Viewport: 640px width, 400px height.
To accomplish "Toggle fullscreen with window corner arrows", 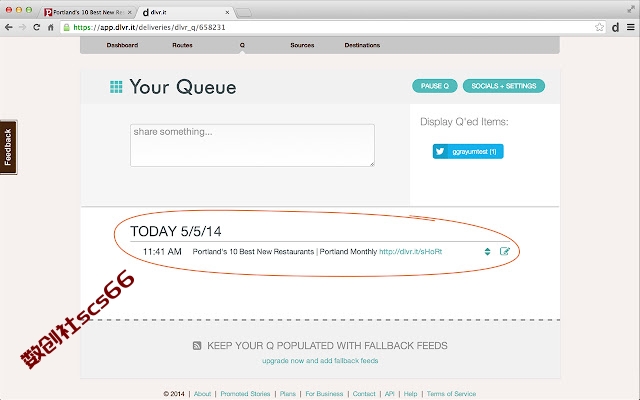I will 631,9.
